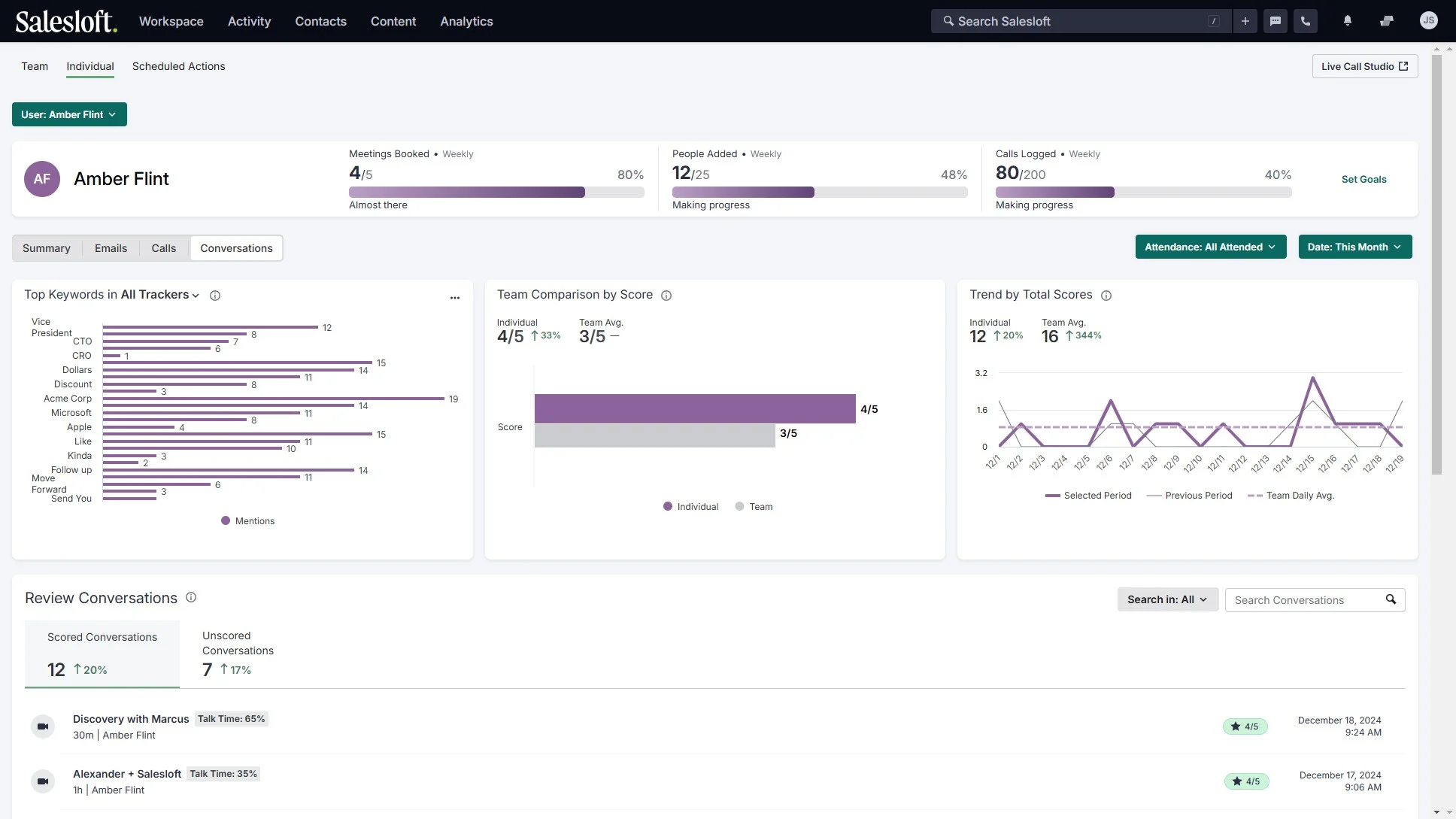
Task: Show info for Team Comparison by Score
Action: tap(666, 296)
